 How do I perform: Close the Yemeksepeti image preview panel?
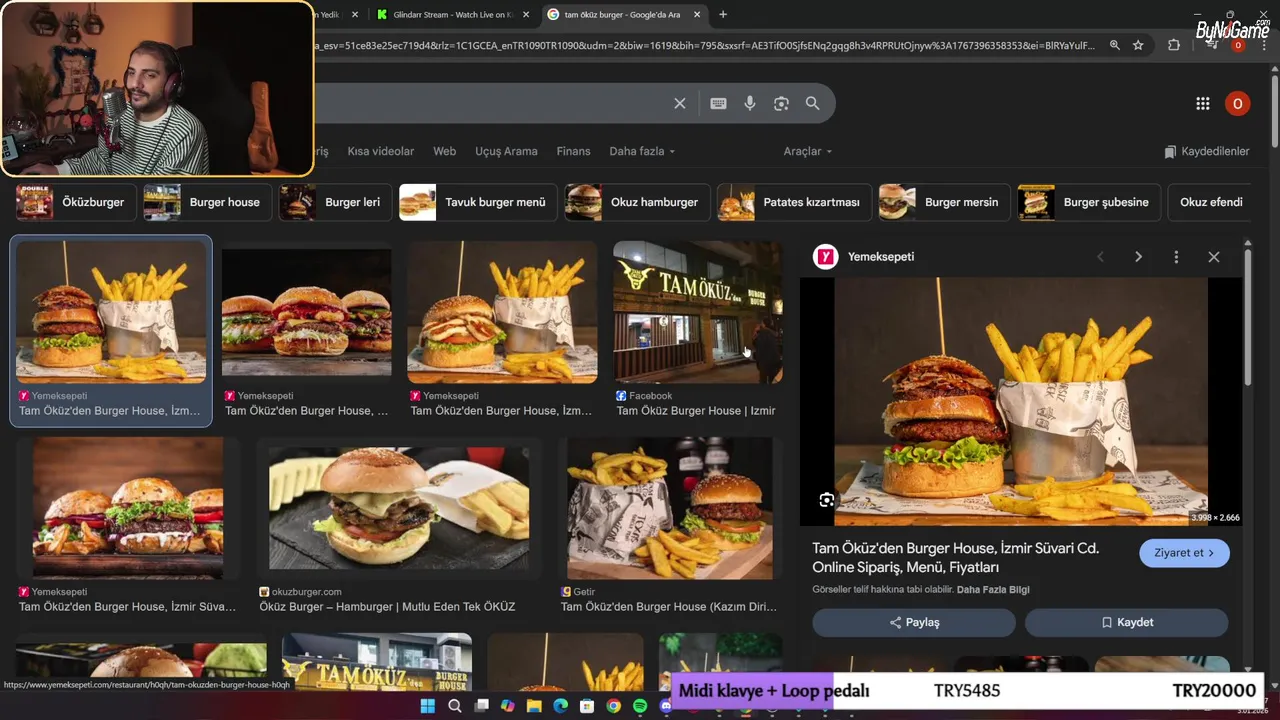[1214, 257]
